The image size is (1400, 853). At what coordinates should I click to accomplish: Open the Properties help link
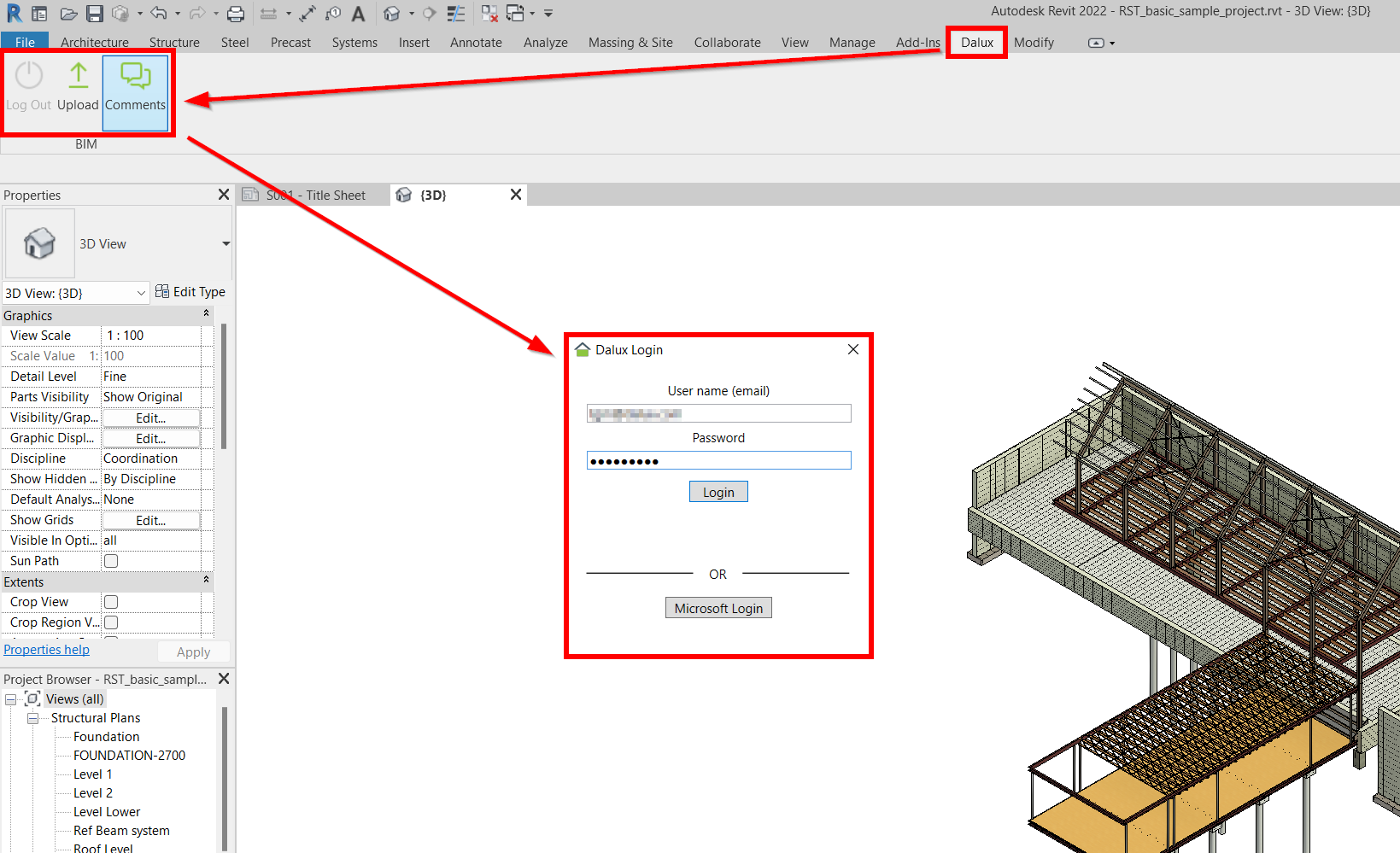click(x=46, y=650)
